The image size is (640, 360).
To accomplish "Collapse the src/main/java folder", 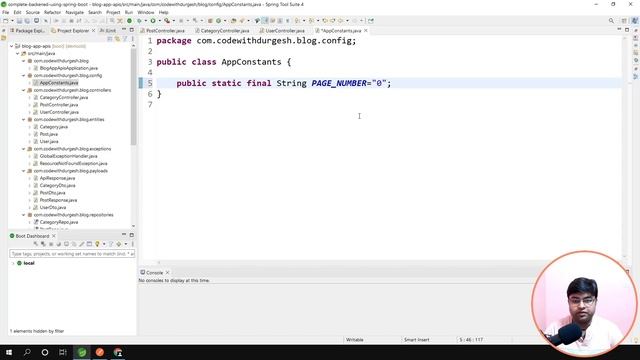I will [x=18, y=53].
